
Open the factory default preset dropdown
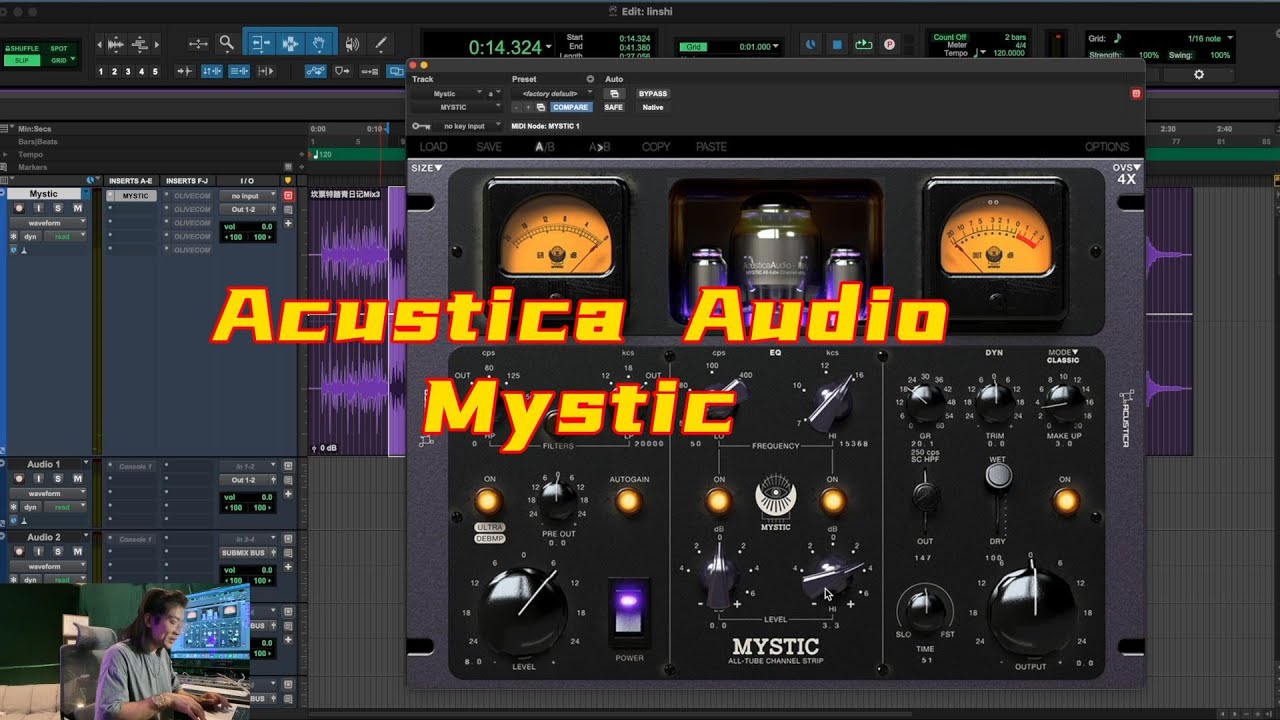[x=551, y=93]
